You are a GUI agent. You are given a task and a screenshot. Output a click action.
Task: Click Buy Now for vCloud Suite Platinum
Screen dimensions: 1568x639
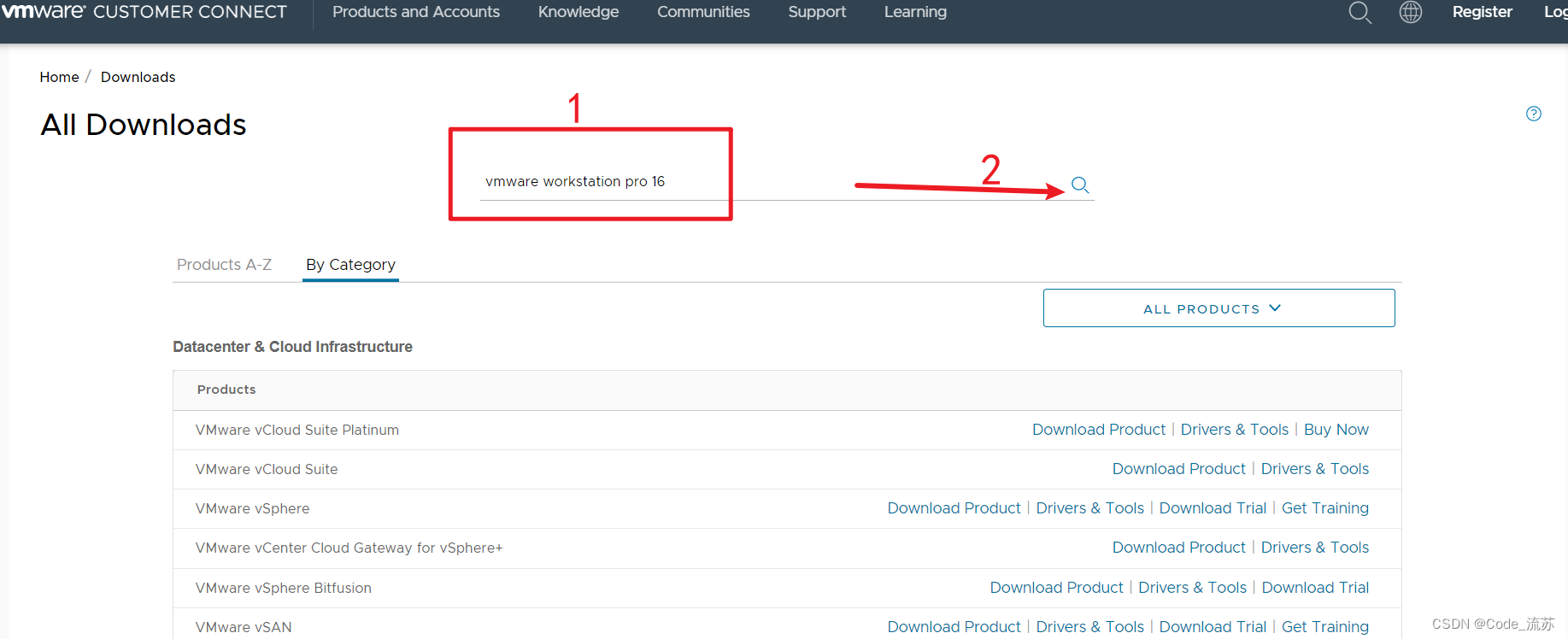coord(1336,430)
